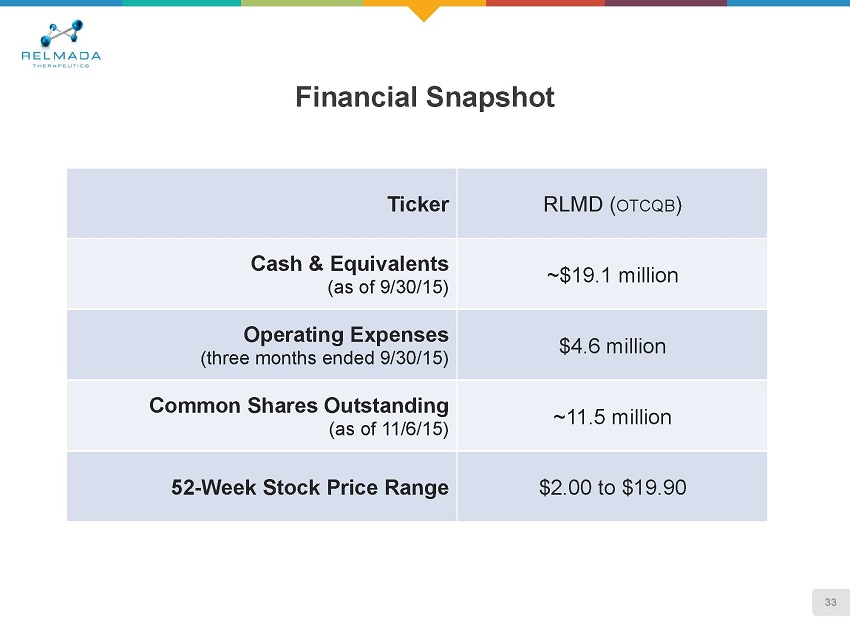Select the green segment of top bar

[x=302, y=3]
